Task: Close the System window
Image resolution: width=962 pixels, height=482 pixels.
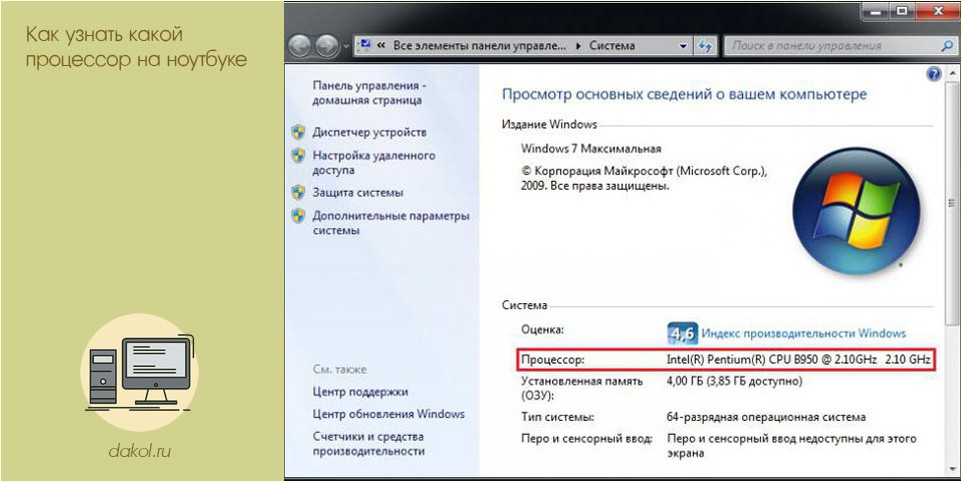Action: tap(939, 10)
